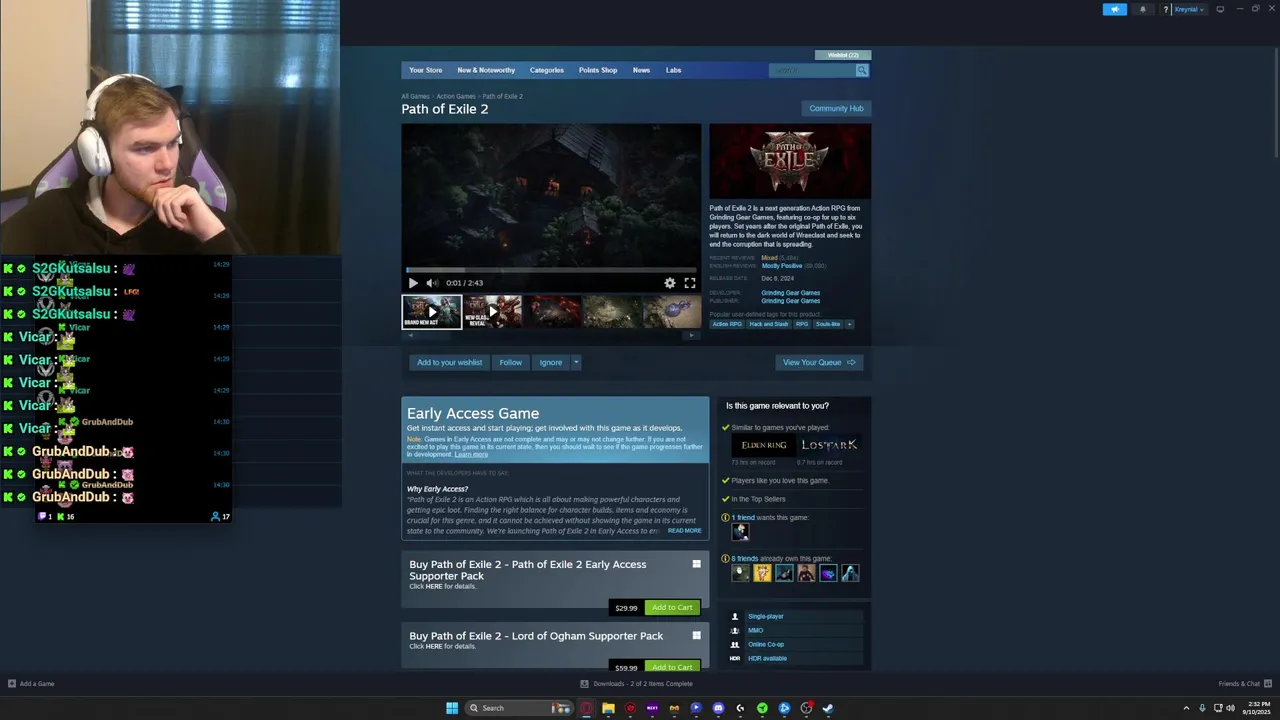
Task: Open the 1 friend wants this game link
Action: pos(743,518)
